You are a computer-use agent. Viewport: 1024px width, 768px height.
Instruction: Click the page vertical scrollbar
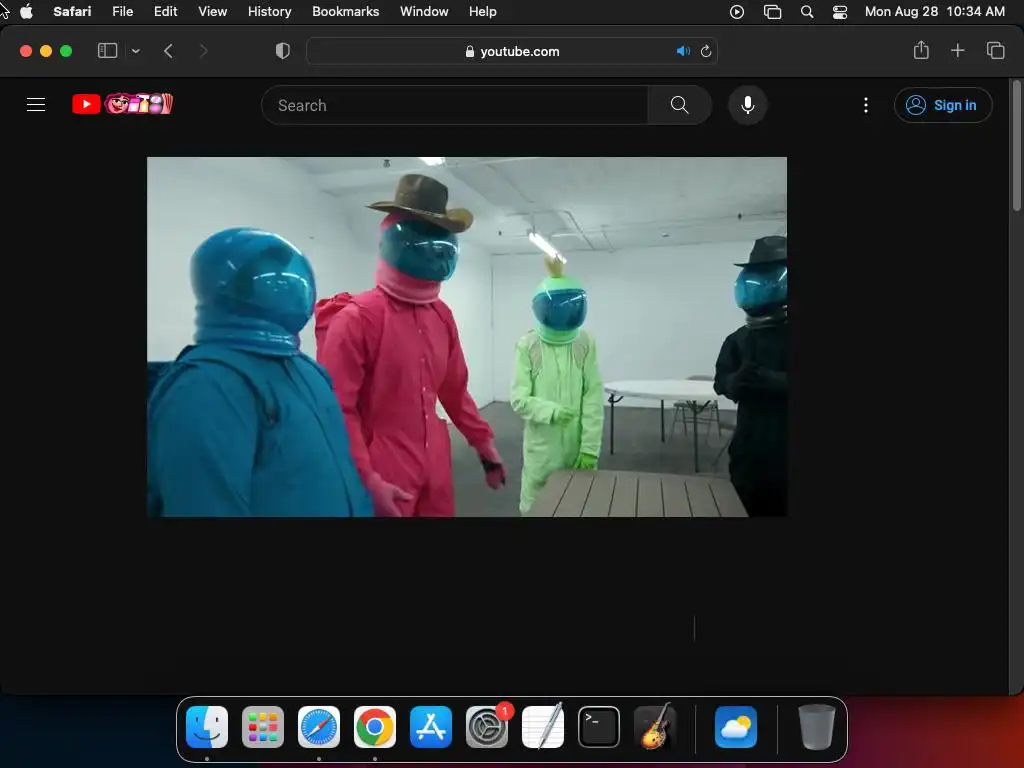tap(1016, 146)
